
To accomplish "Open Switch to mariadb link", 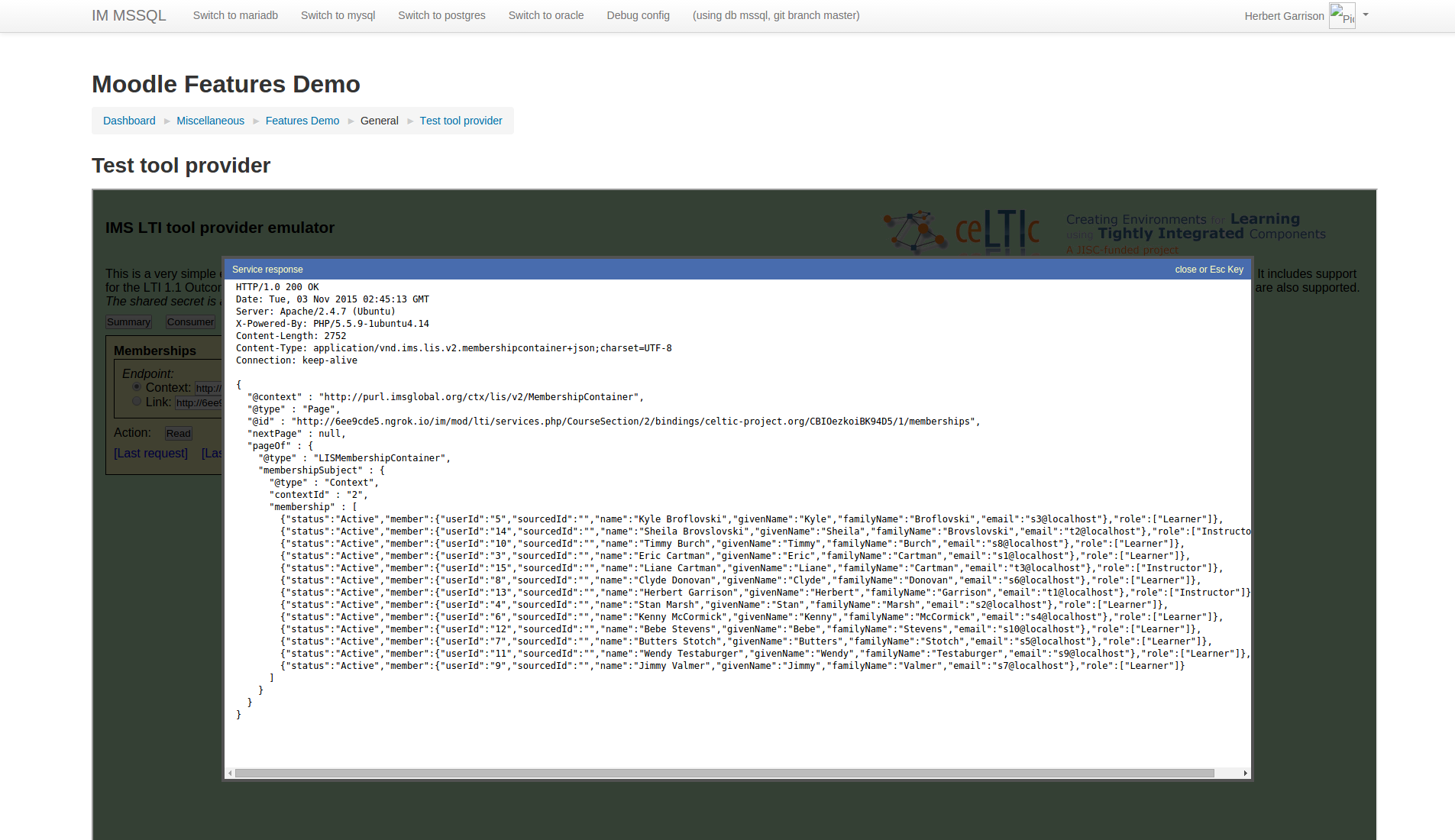I will pos(235,15).
